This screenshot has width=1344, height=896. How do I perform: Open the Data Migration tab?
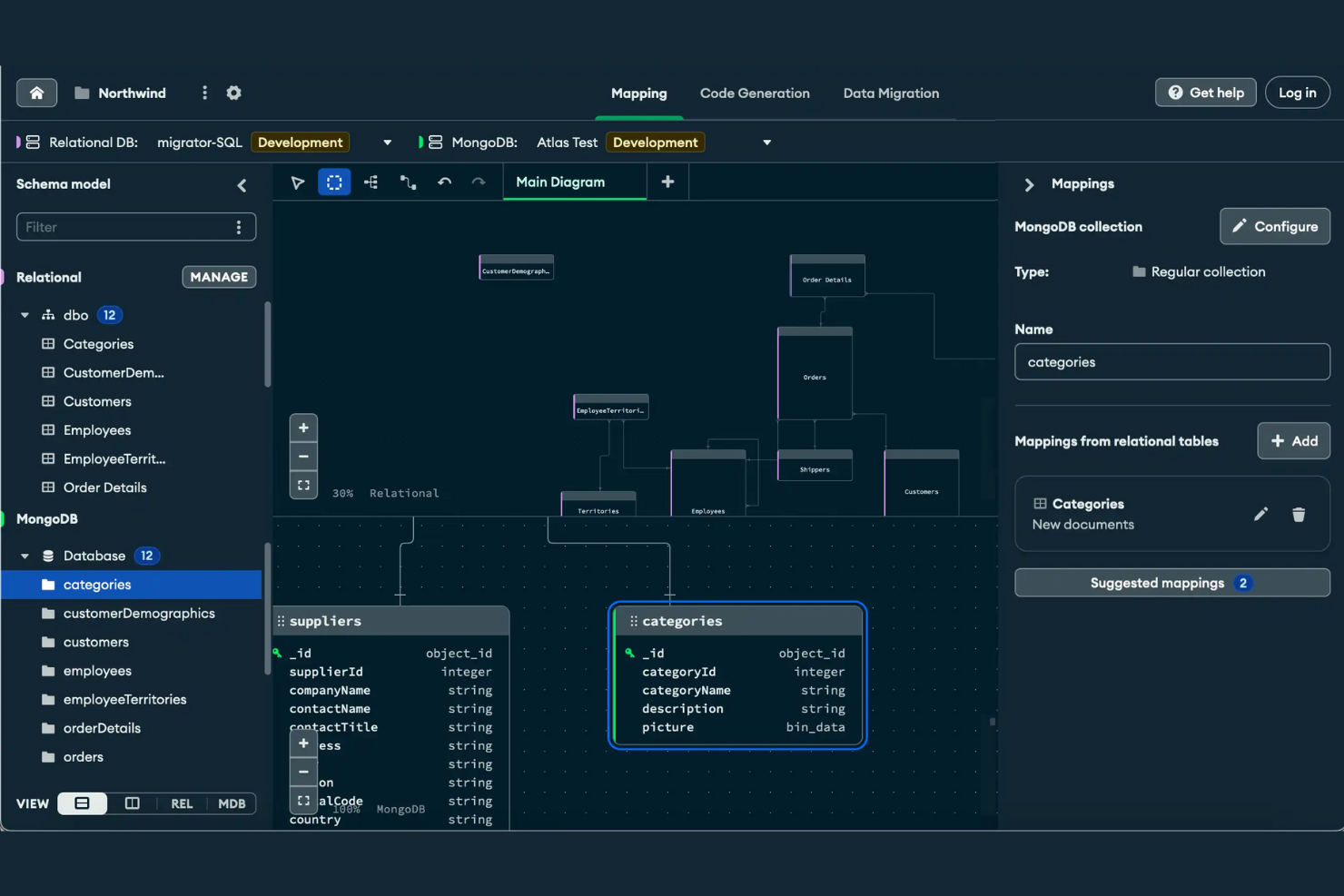891,93
